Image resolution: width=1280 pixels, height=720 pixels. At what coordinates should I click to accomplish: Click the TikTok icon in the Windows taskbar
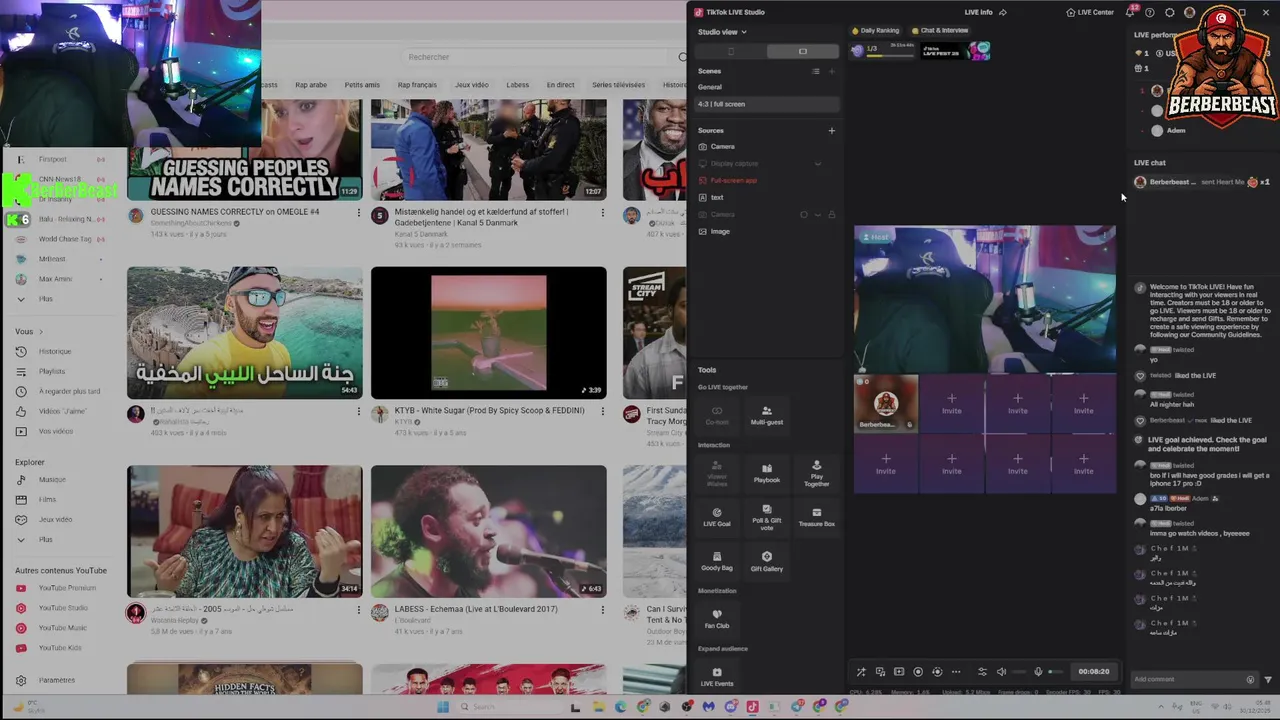[x=752, y=707]
